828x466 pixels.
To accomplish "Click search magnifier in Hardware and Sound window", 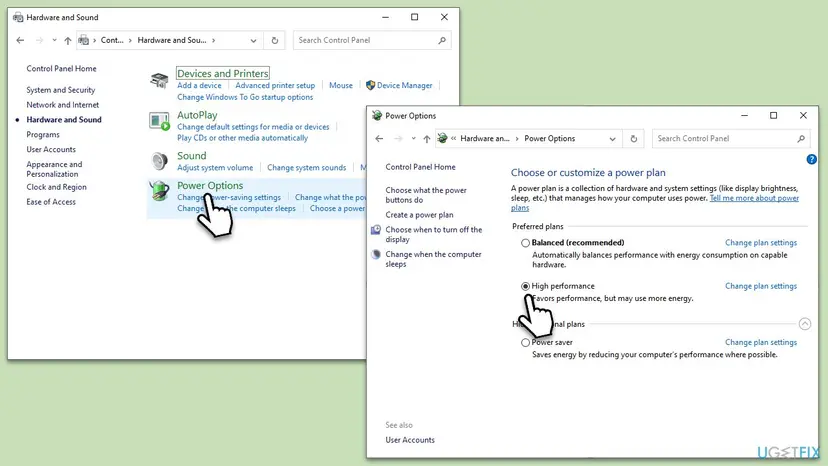I will coord(442,40).
